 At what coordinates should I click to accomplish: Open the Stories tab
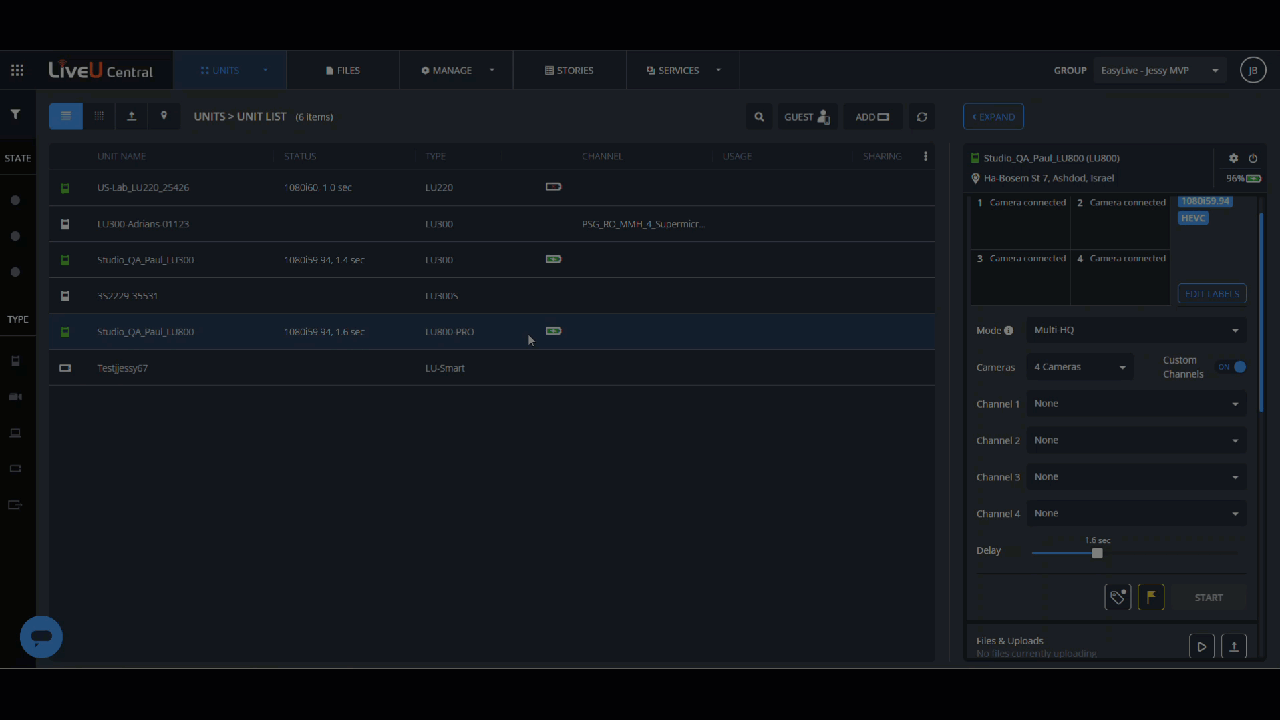coord(569,70)
